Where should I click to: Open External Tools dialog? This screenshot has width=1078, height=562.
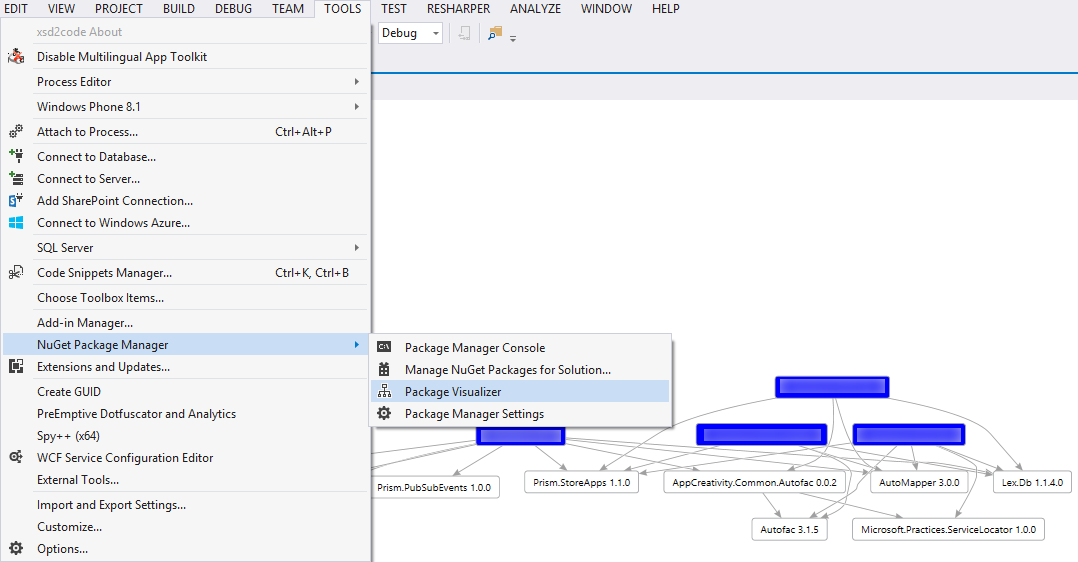[186, 479]
